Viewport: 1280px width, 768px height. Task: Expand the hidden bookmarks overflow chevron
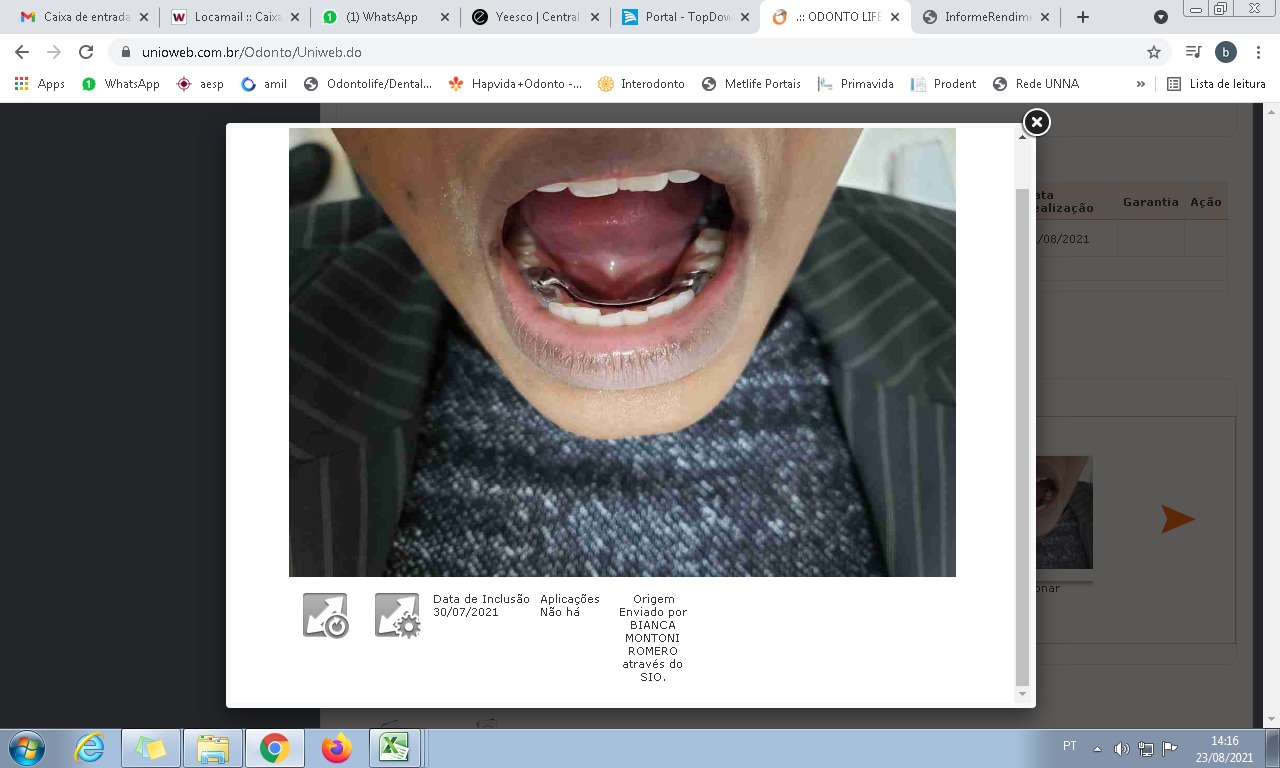[1140, 84]
